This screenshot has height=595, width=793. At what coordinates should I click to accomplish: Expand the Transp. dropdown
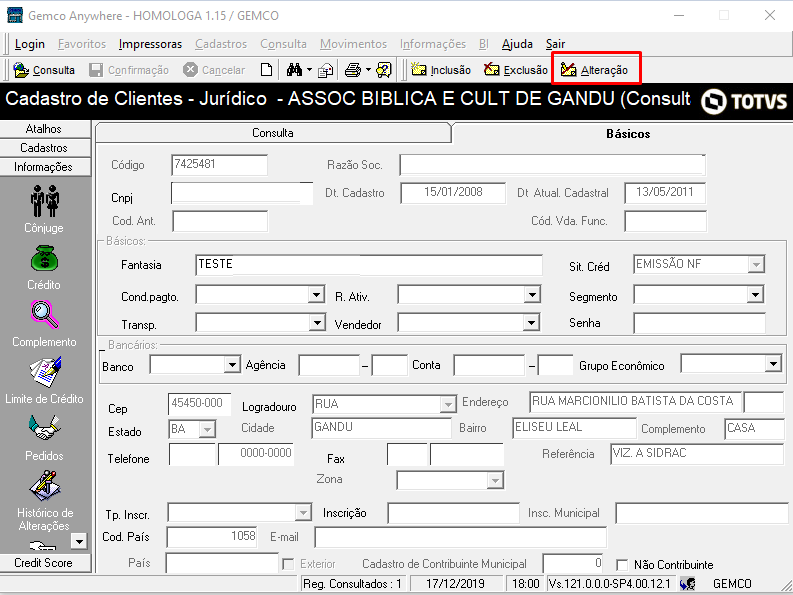click(317, 322)
